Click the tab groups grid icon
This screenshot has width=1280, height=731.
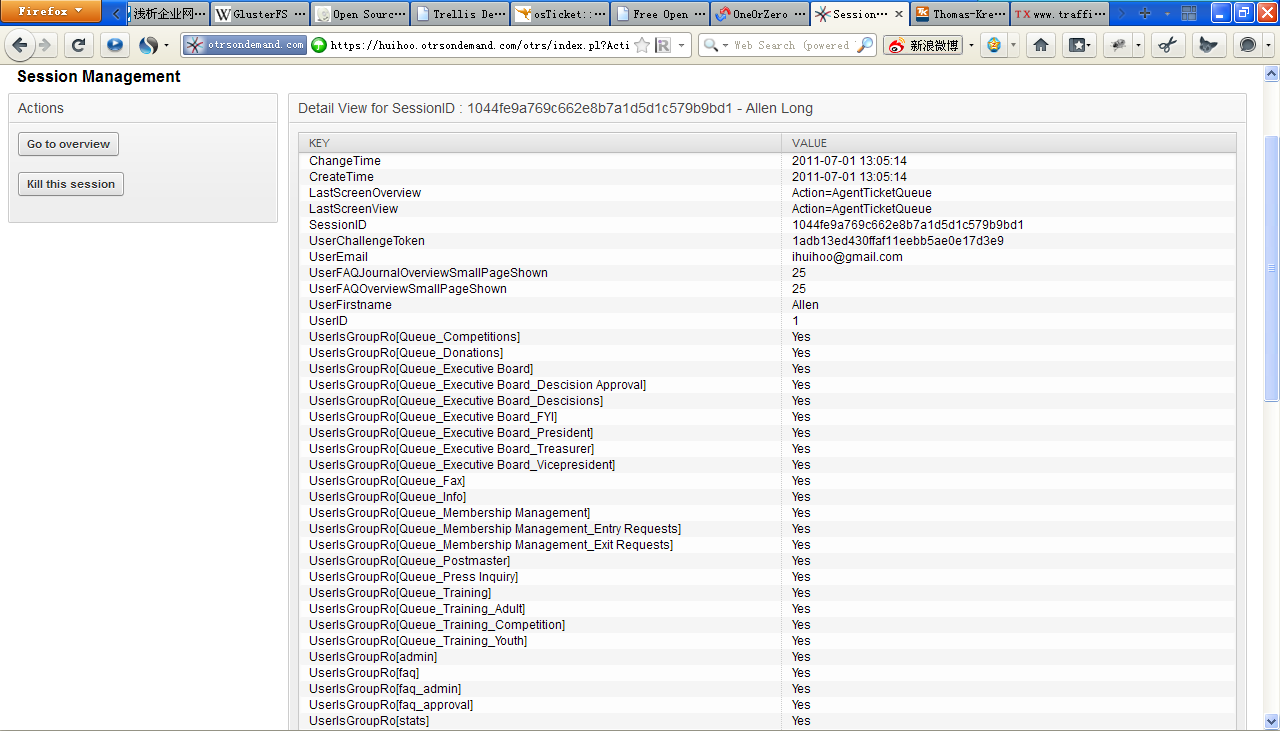click(x=1188, y=14)
